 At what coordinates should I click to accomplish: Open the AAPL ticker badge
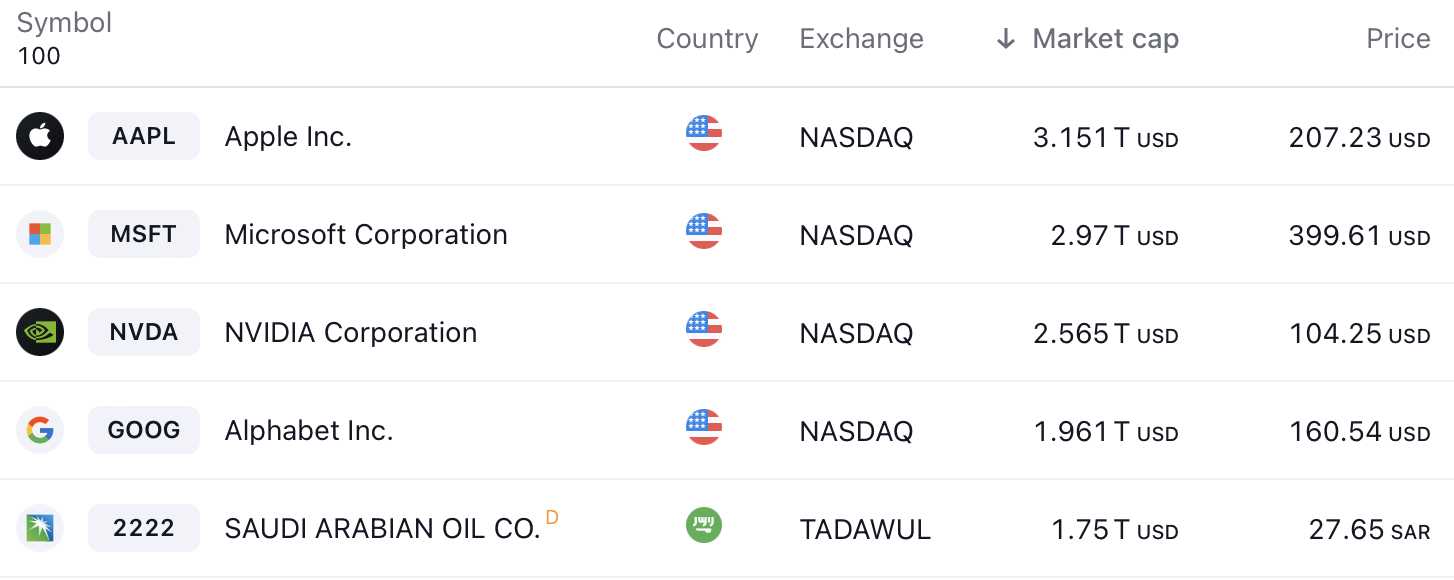[144, 136]
